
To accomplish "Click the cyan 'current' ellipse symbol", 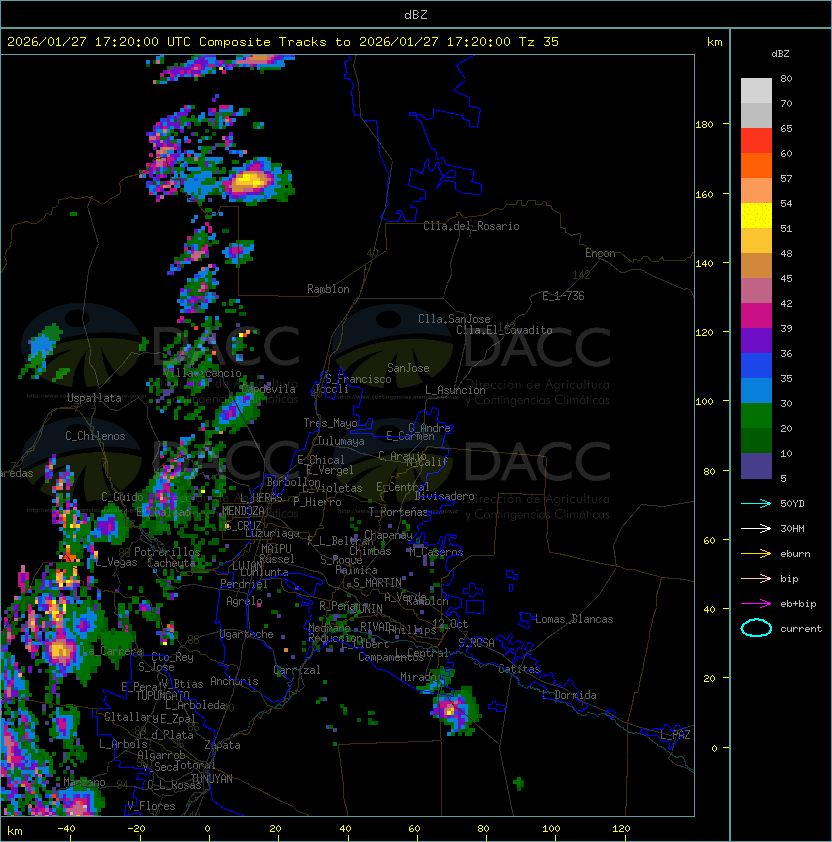I will click(756, 628).
